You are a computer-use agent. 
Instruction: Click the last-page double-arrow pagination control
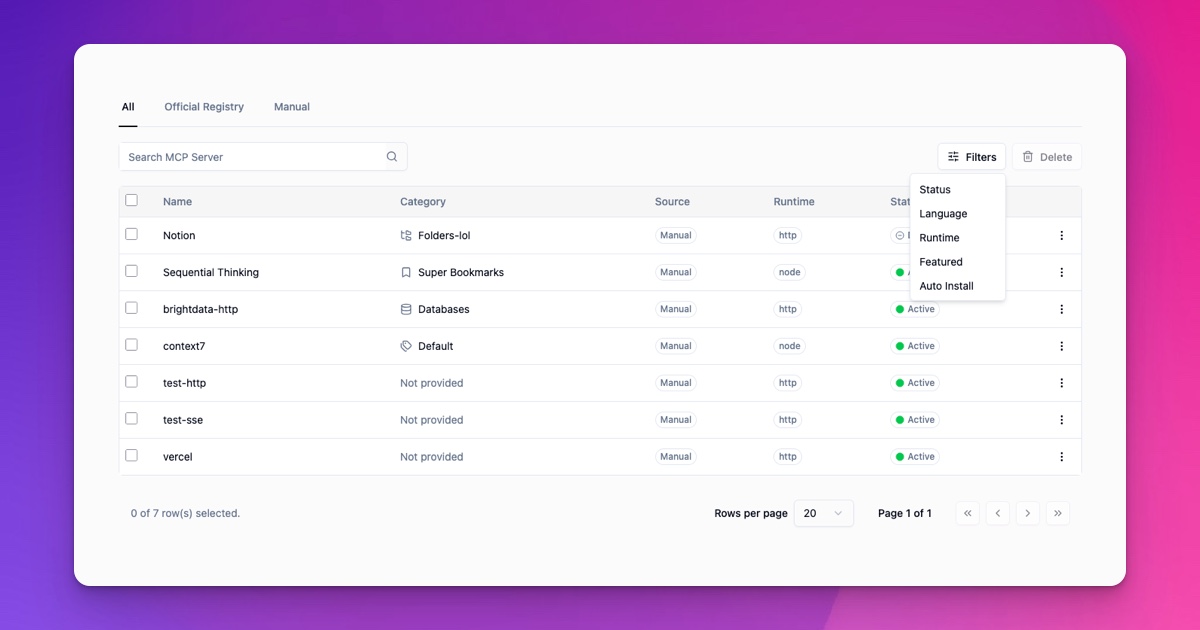1058,512
